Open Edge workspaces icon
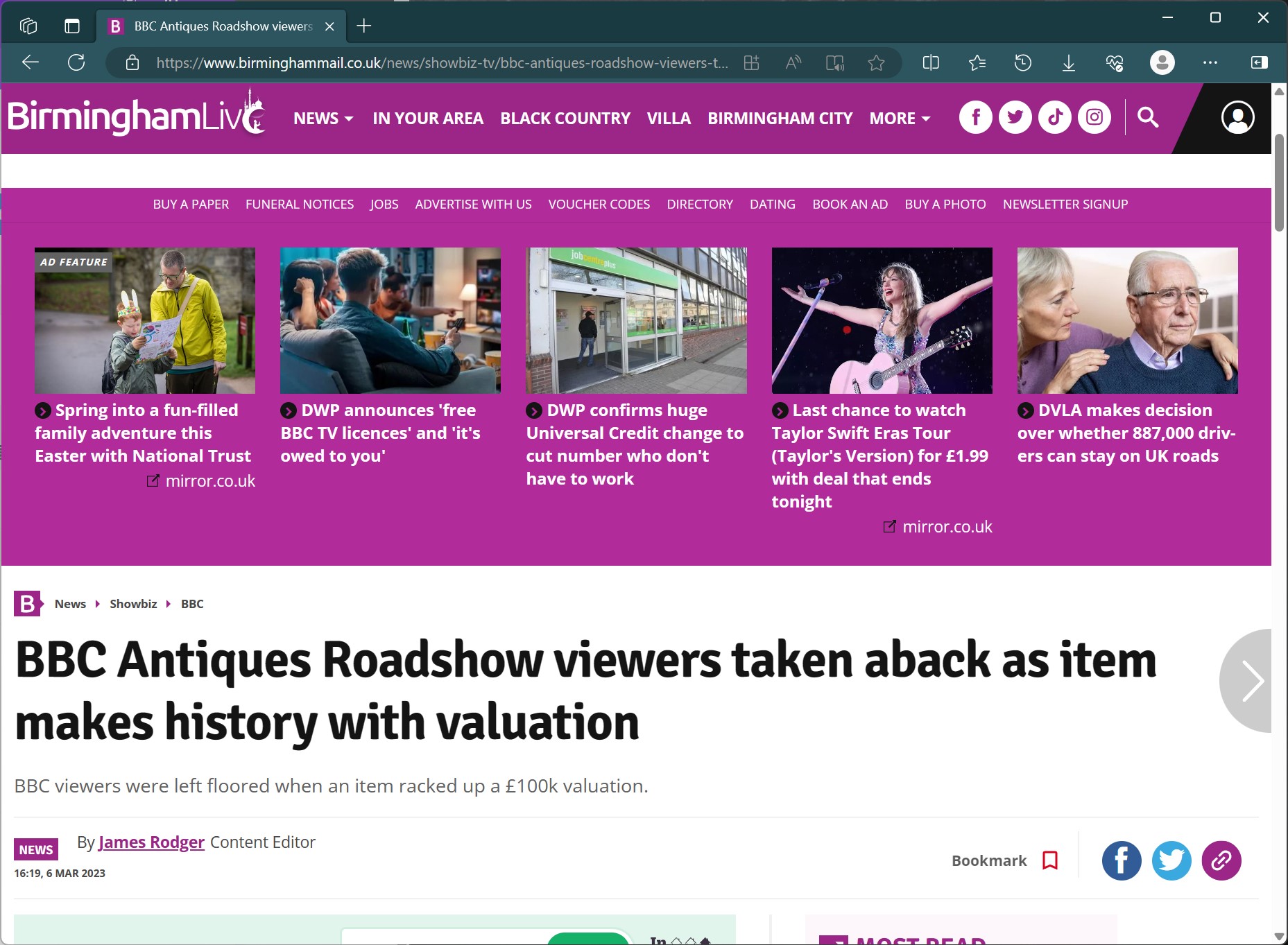The height and width of the screenshot is (945, 1288). click(x=28, y=26)
